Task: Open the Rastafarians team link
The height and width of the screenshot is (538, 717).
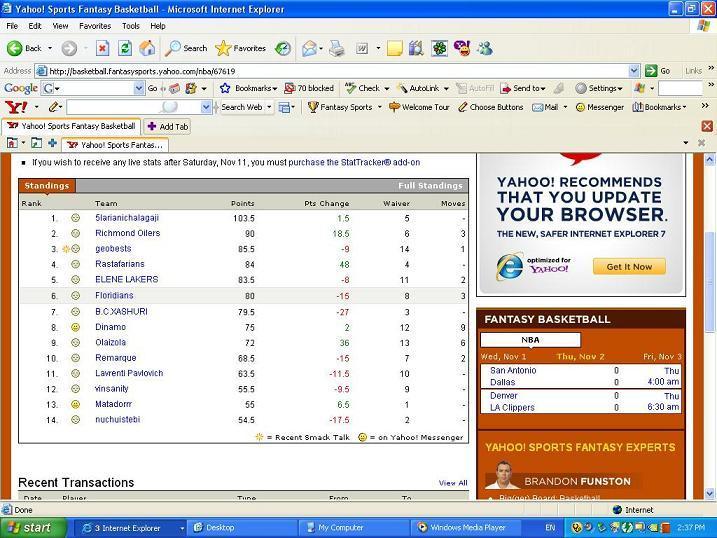Action: (x=120, y=264)
